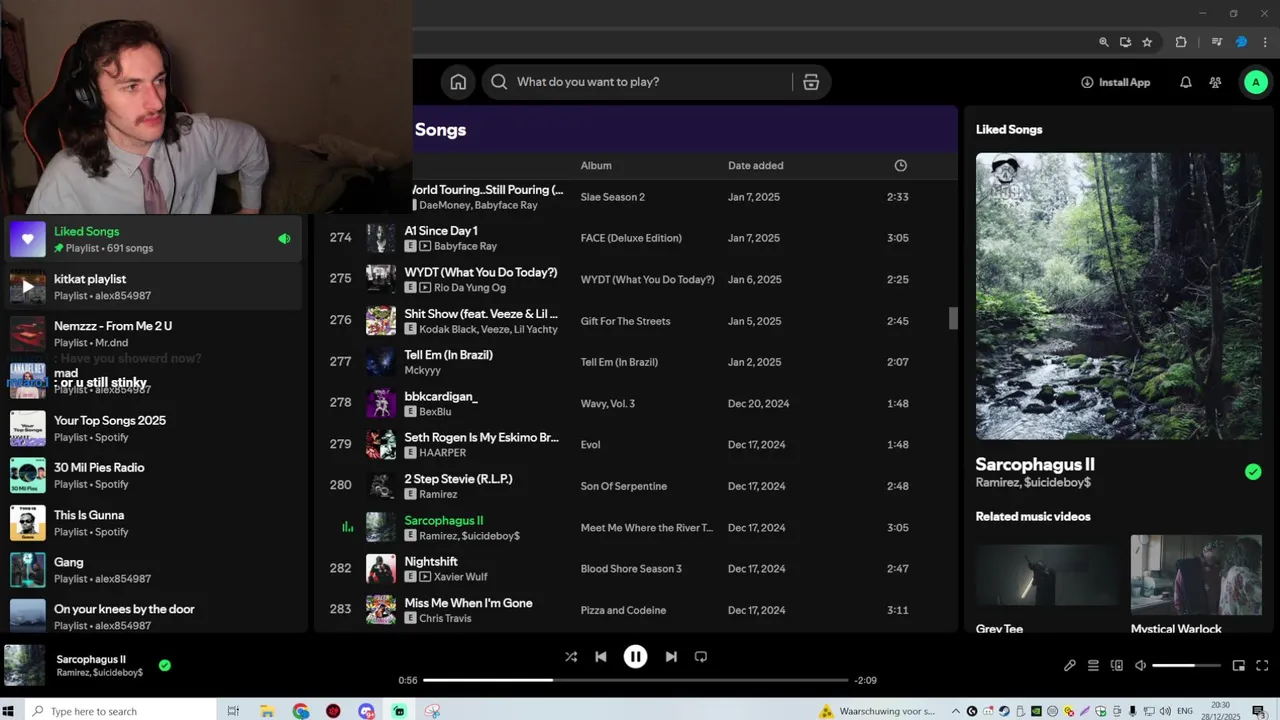Viewport: 1280px width, 720px height.
Task: Open the Sarcophagus II album cover in right panel
Action: 1119,296
